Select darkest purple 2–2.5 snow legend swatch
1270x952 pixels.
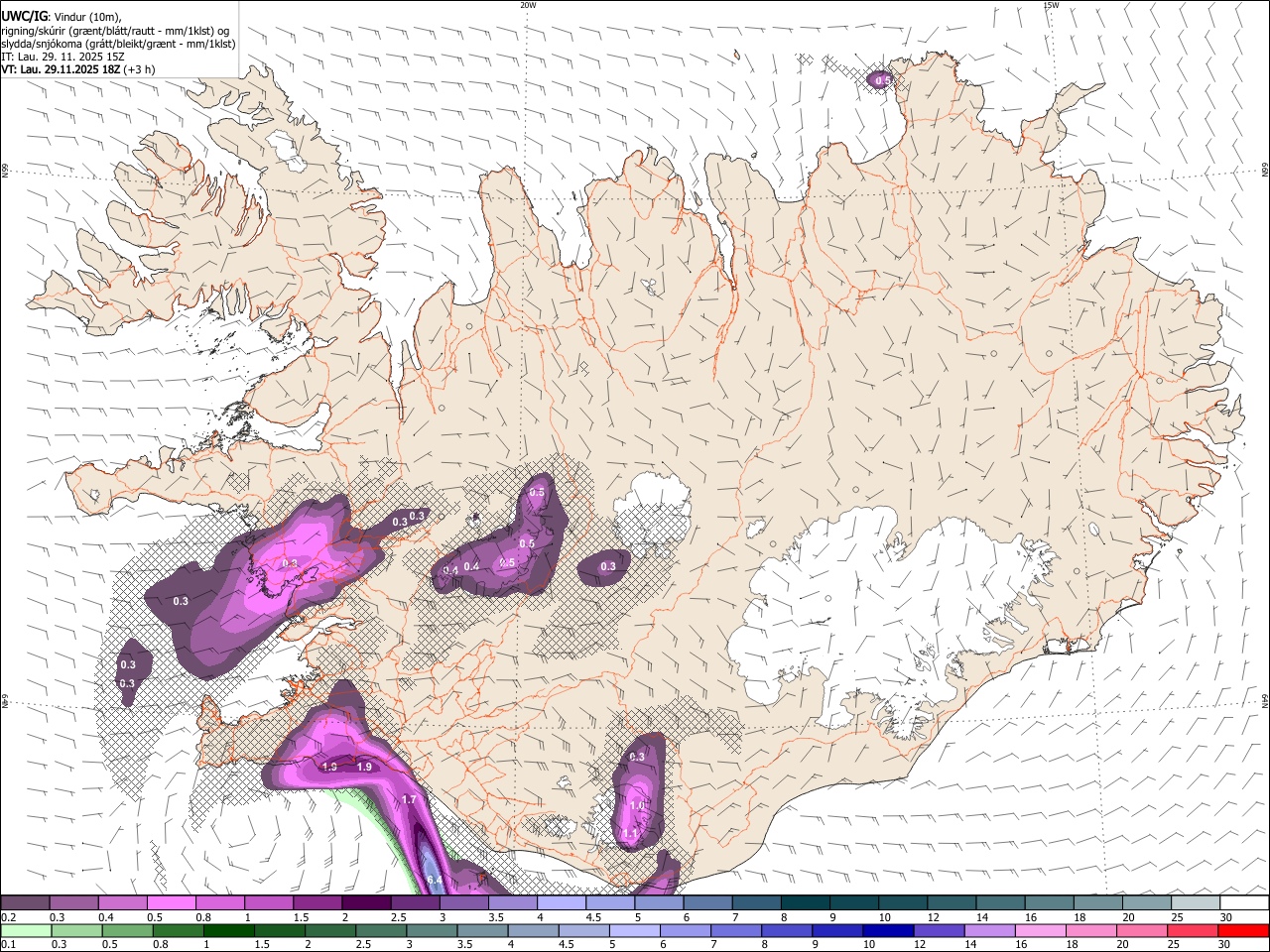click(365, 902)
